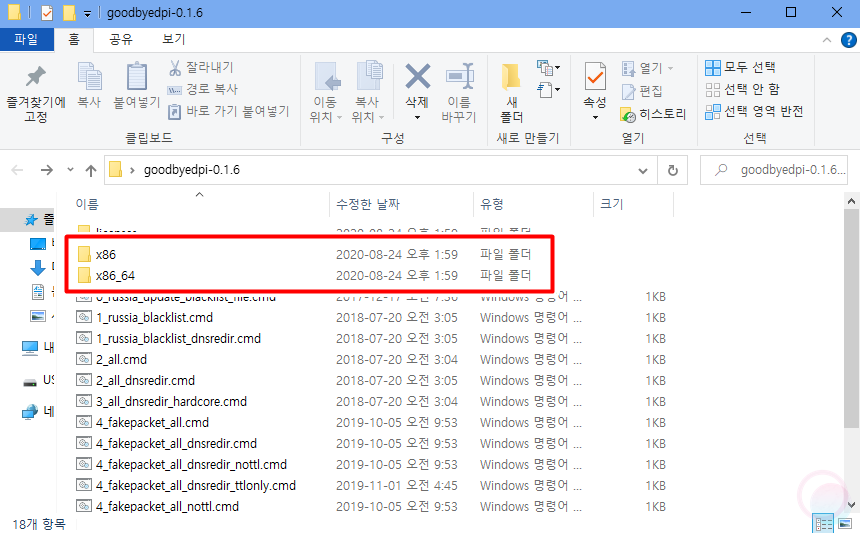Click the Help question mark icon
This screenshot has width=860, height=533.
[x=848, y=40]
